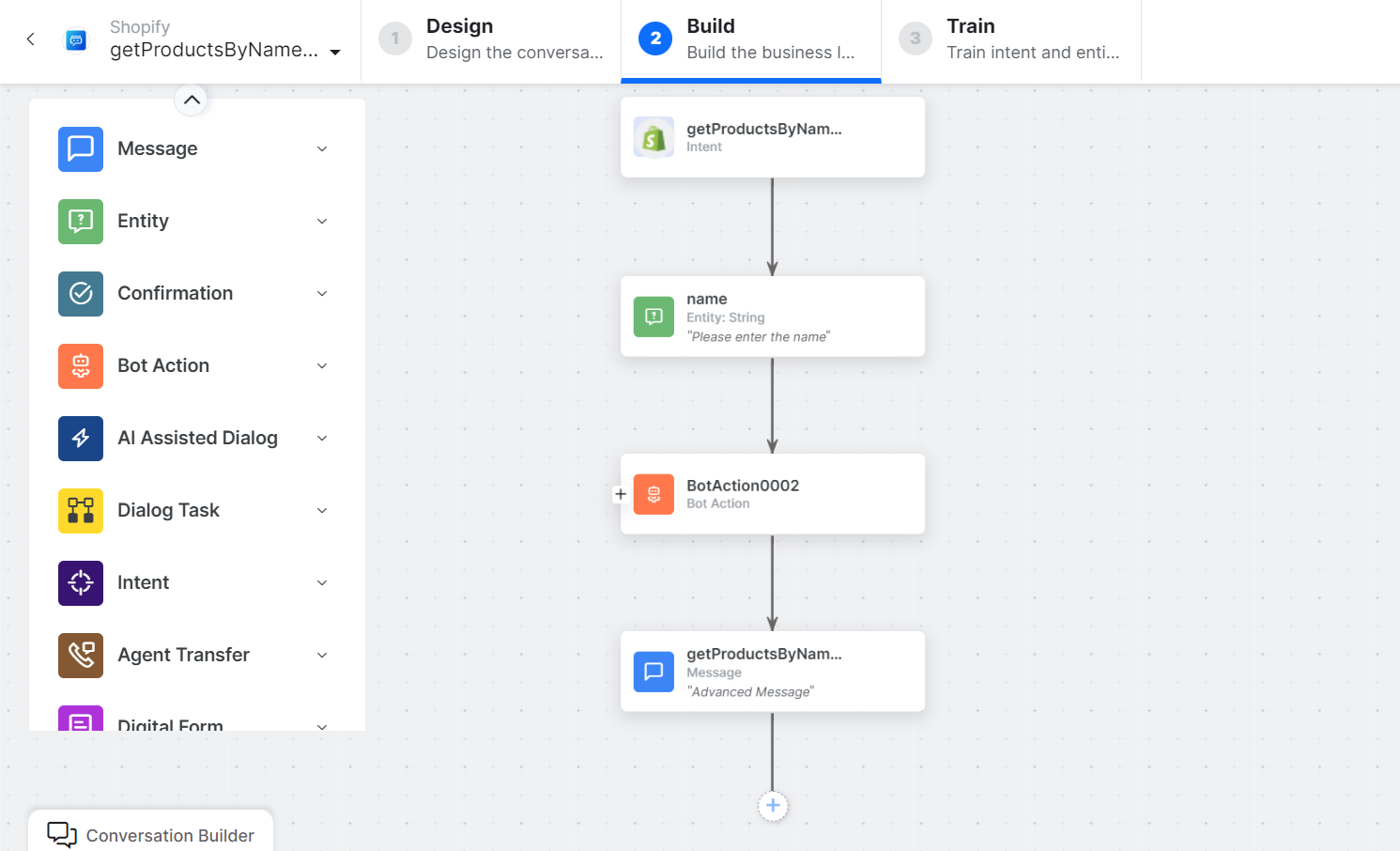Click the blue Message node icon in sidebar
1400x851 pixels.
[81, 149]
